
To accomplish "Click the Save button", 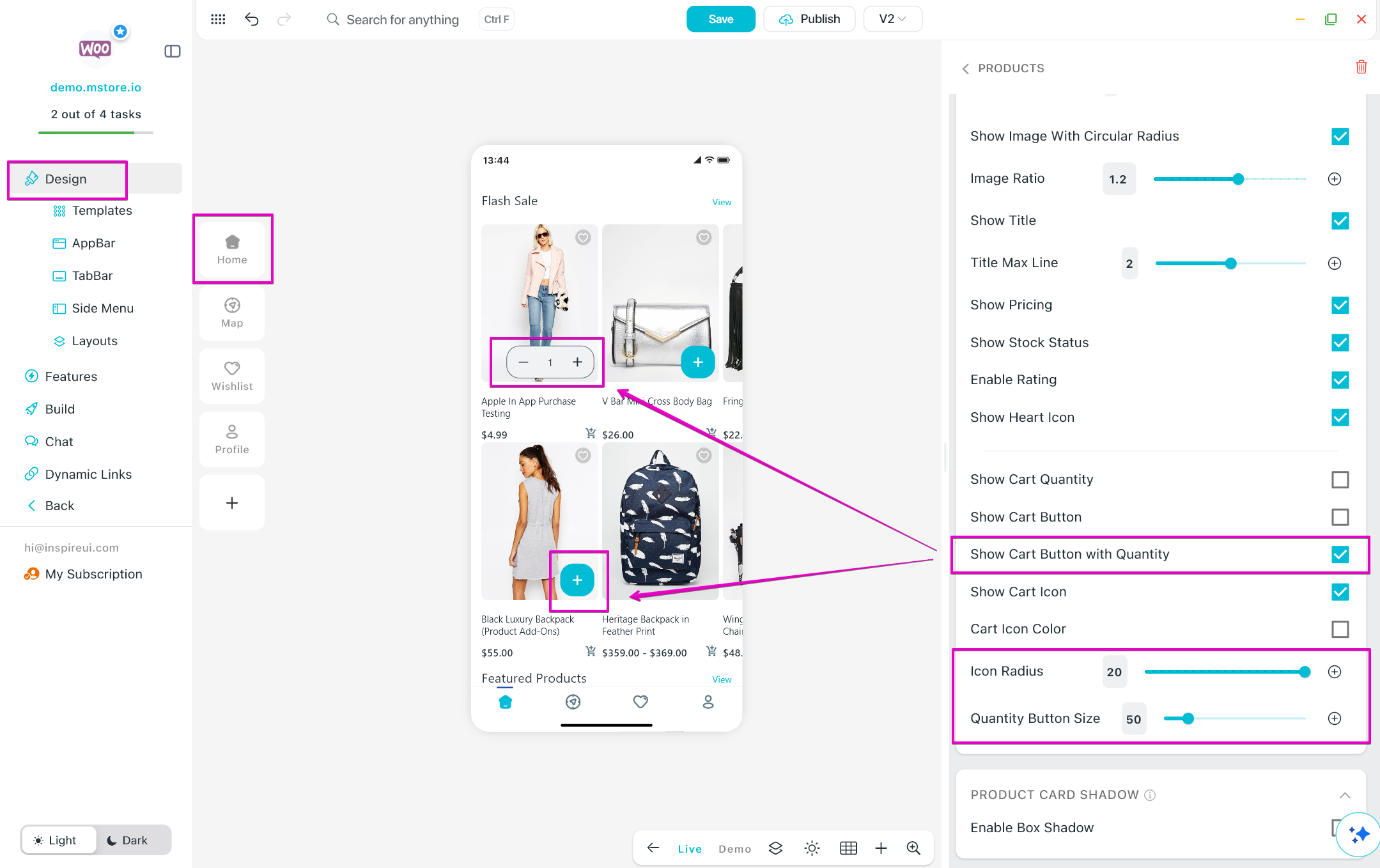I will (x=720, y=19).
